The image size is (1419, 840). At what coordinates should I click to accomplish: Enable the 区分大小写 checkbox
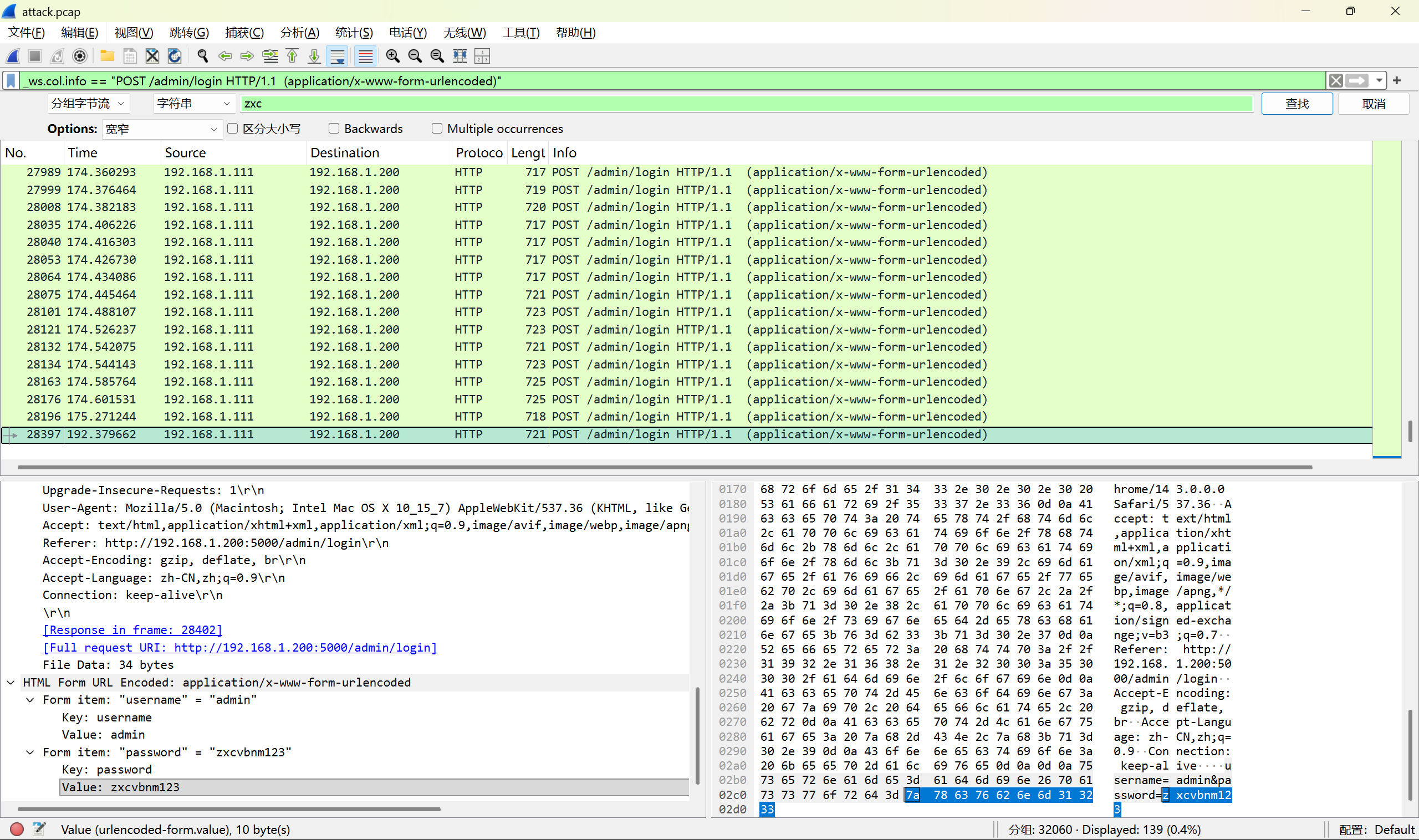click(x=233, y=129)
